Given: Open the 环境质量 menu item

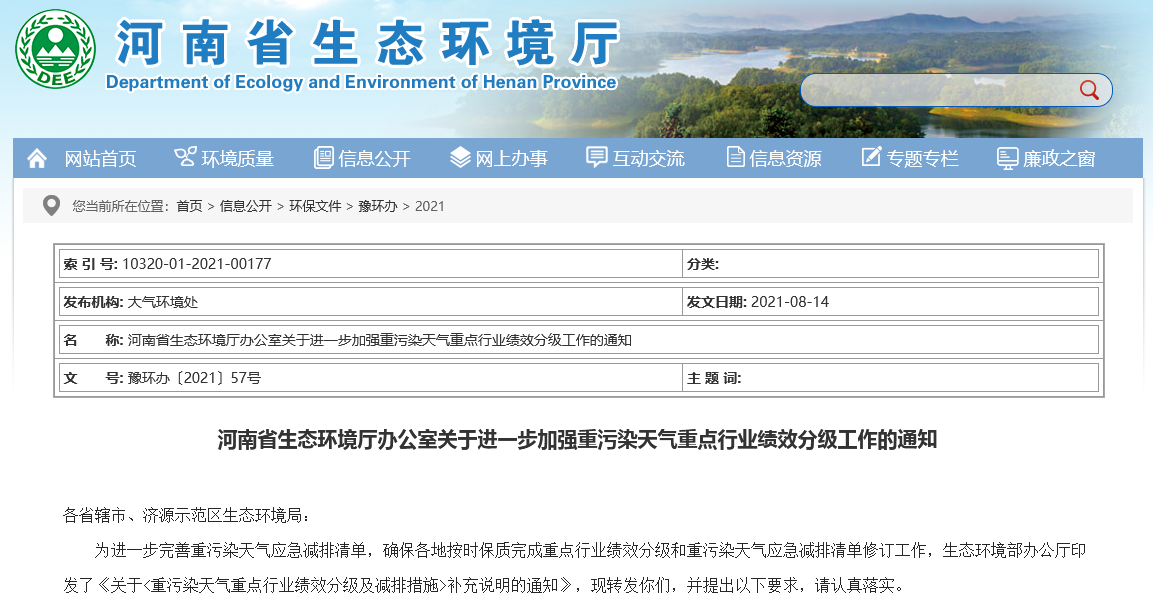Looking at the screenshot, I should (x=238, y=159).
